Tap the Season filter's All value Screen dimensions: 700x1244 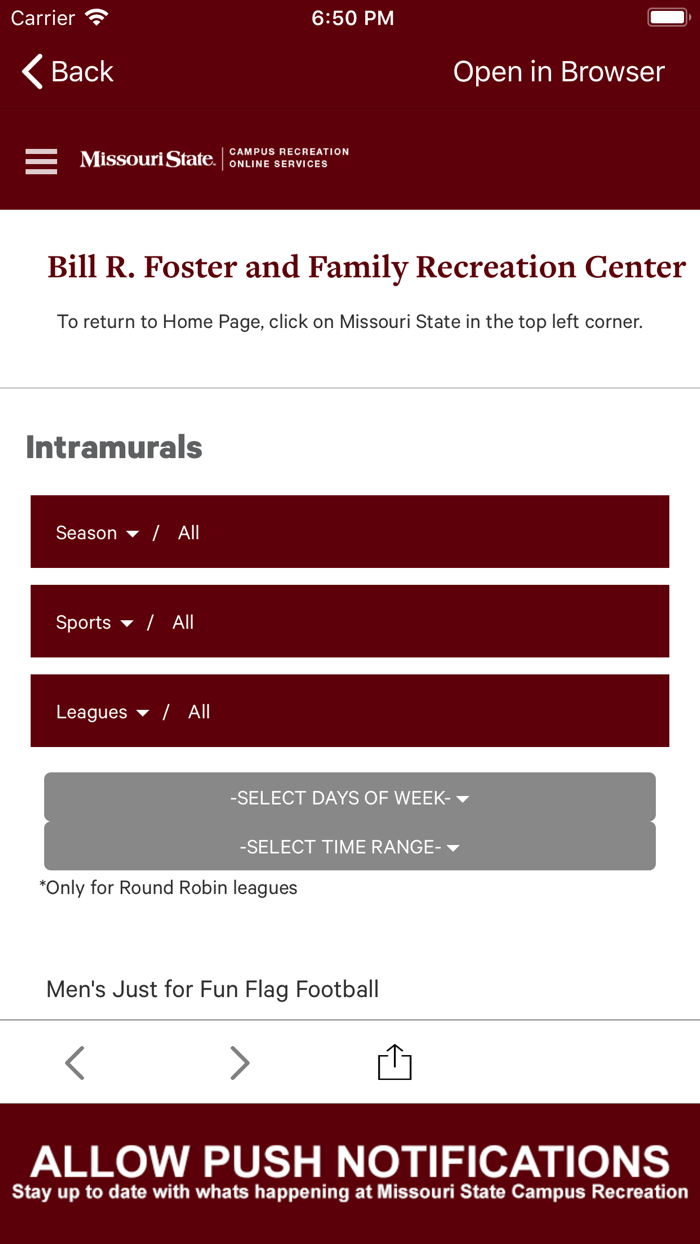(189, 533)
